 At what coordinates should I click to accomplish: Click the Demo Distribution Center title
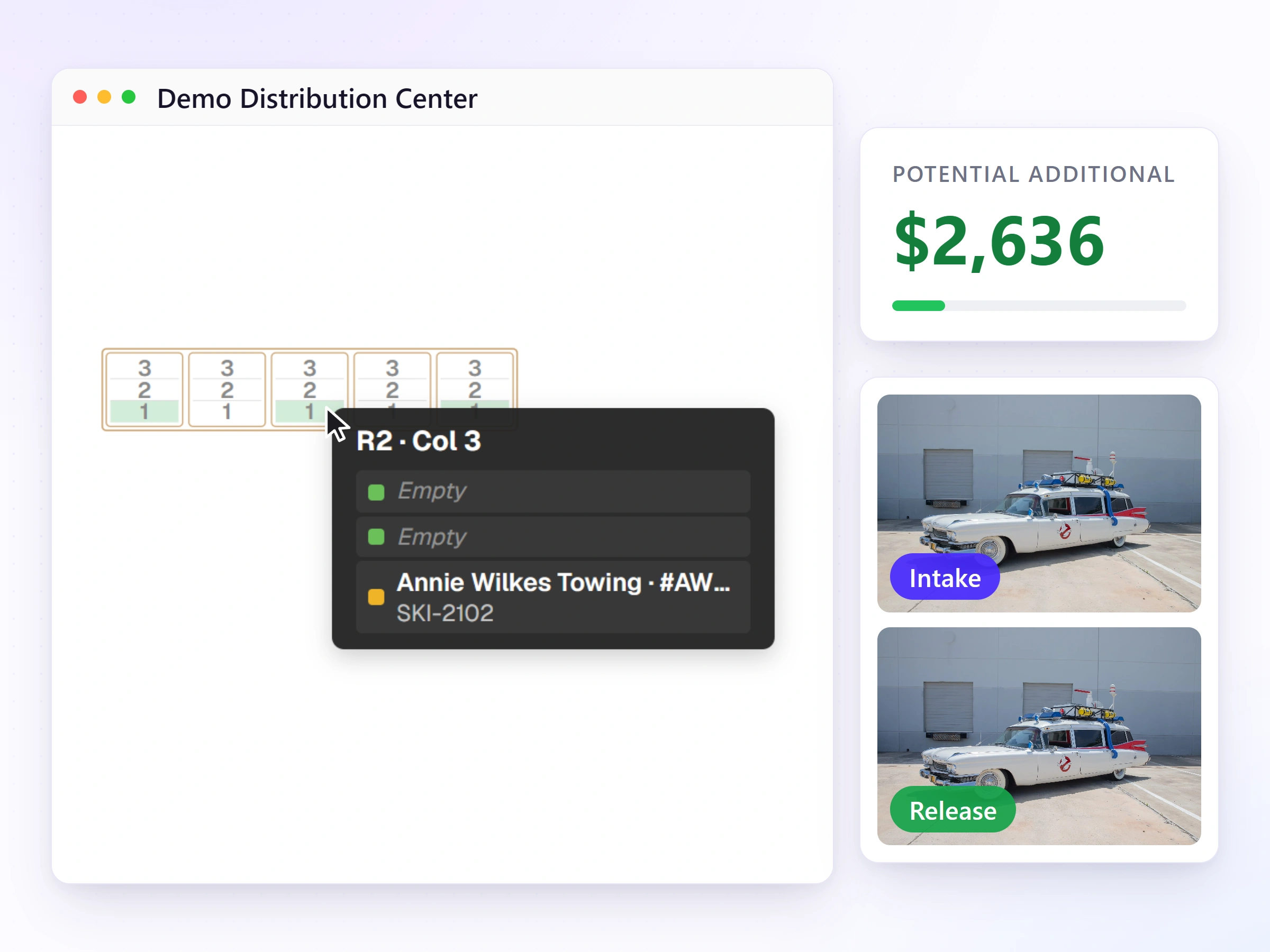(x=317, y=99)
